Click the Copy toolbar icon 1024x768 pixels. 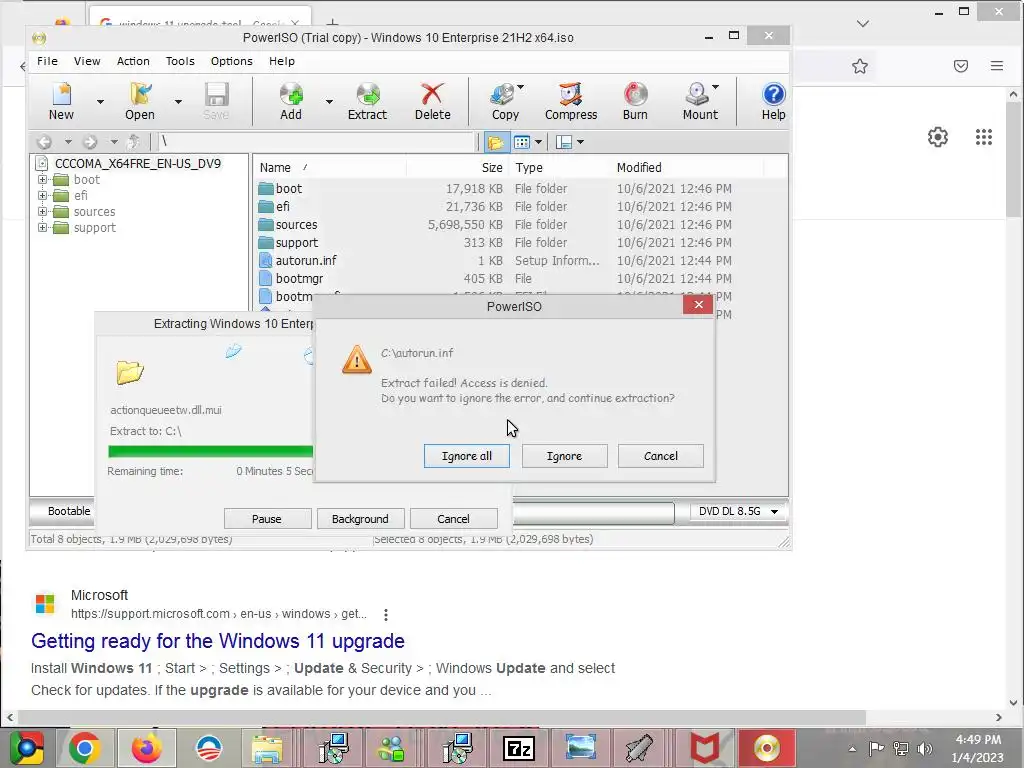coord(505,101)
